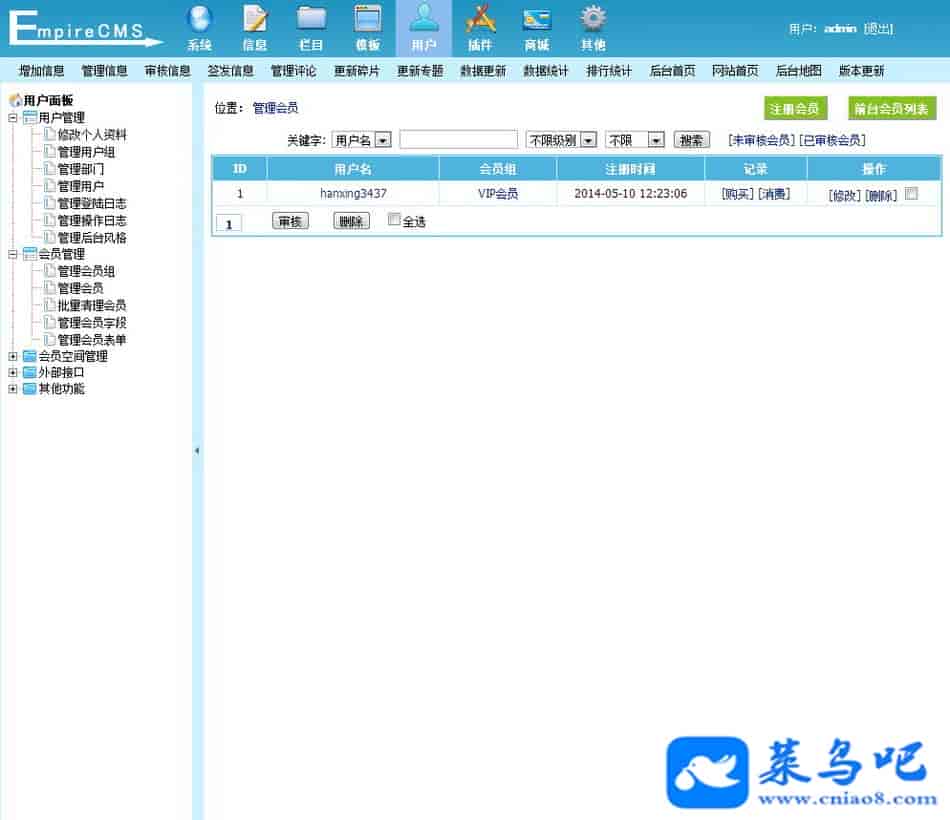The width and height of the screenshot is (950, 820).
Task: Click the keyword search text field
Action: (x=458, y=140)
